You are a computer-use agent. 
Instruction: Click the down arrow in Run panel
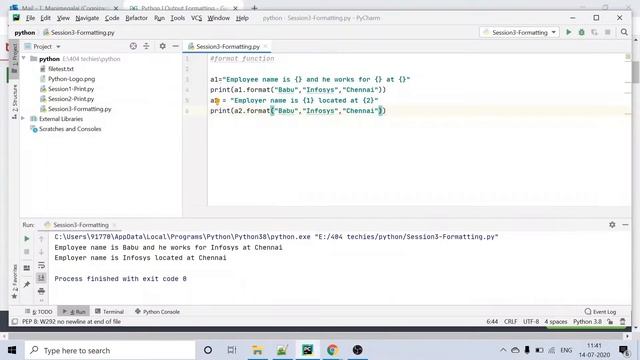tap(41, 252)
